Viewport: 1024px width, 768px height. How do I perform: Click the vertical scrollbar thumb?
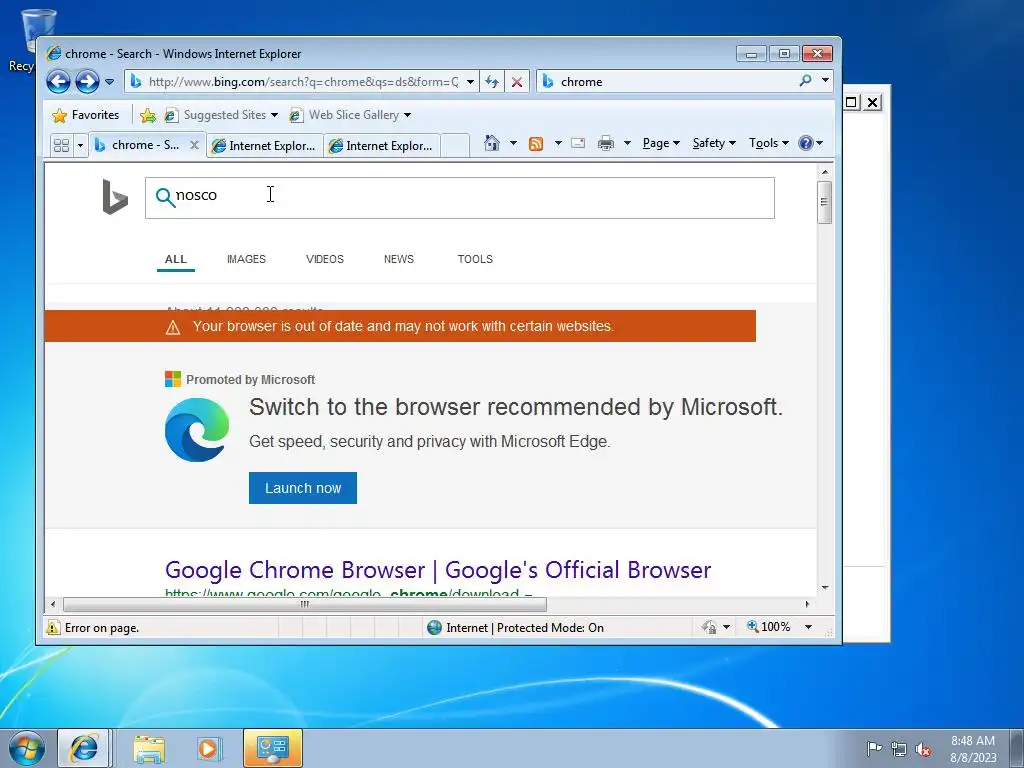pyautogui.click(x=825, y=202)
